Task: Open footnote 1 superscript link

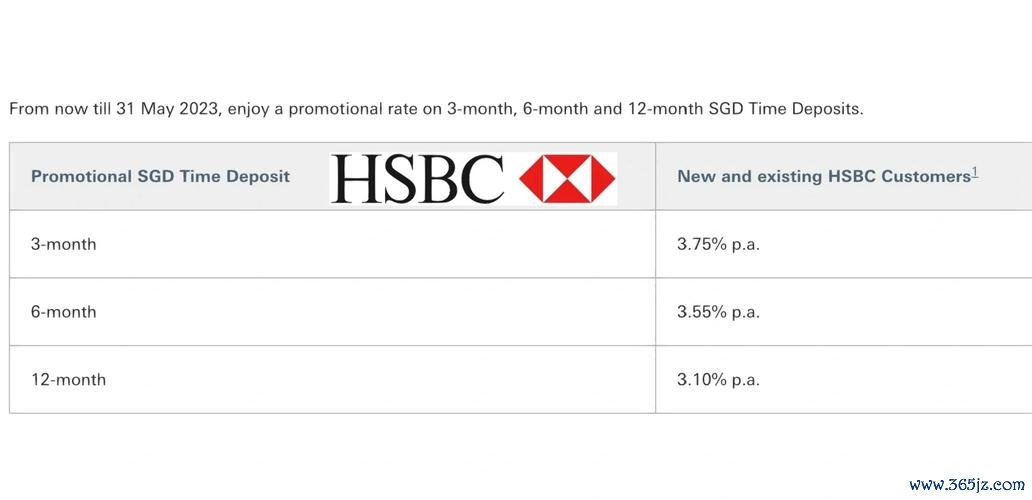Action: point(975,173)
